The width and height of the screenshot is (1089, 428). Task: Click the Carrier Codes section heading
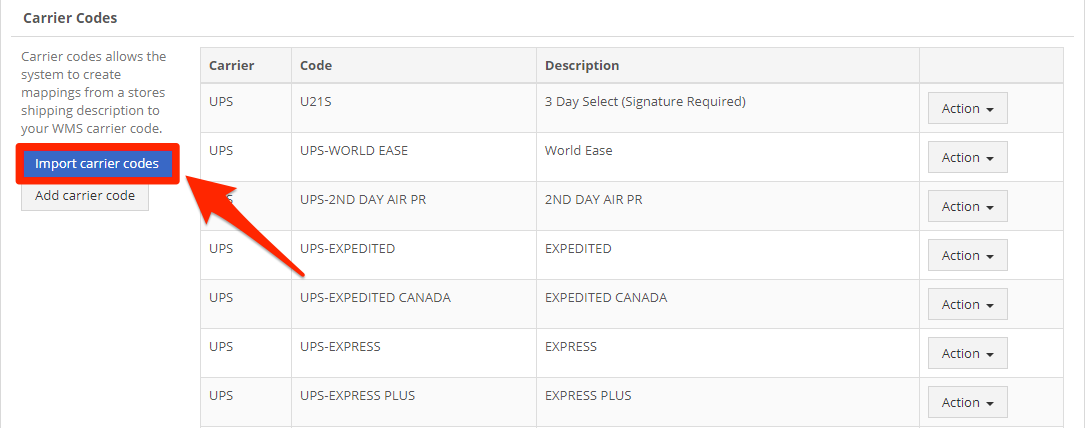[70, 18]
